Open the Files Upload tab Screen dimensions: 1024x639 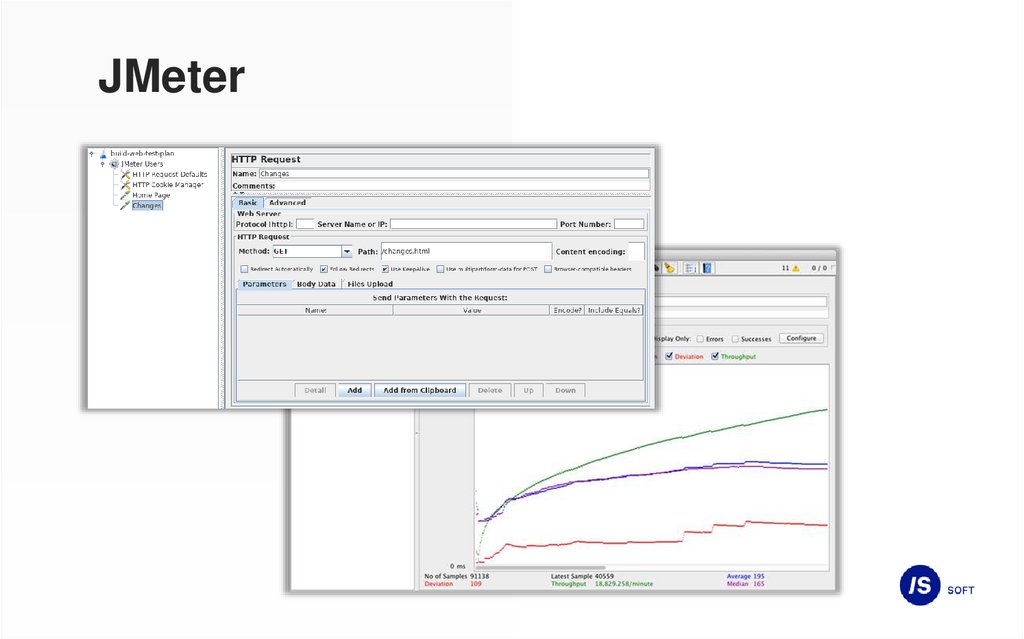pyautogui.click(x=370, y=284)
